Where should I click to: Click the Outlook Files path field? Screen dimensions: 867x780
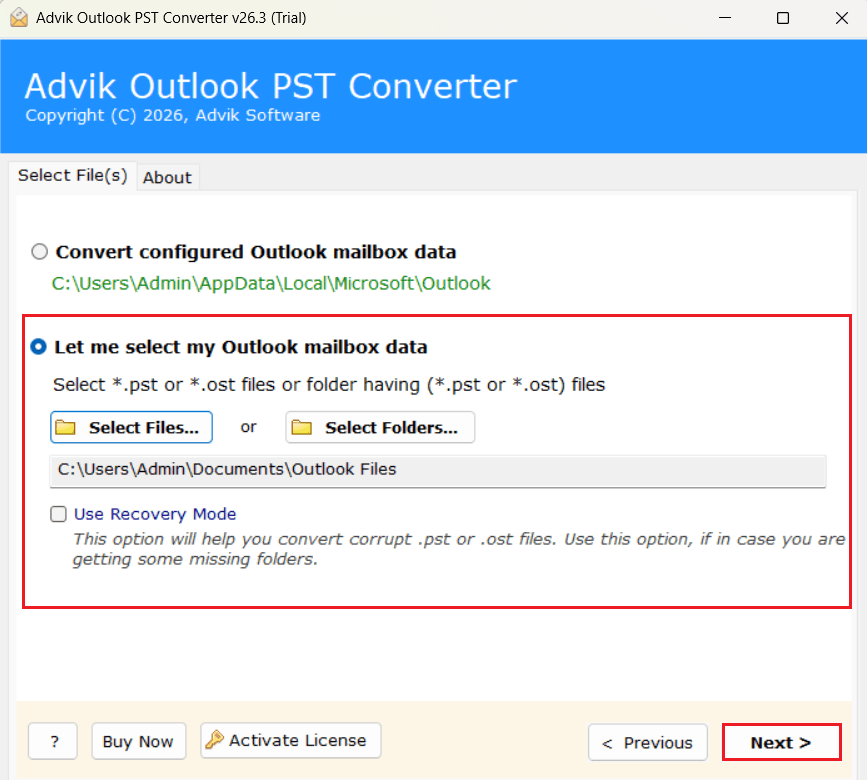point(438,470)
